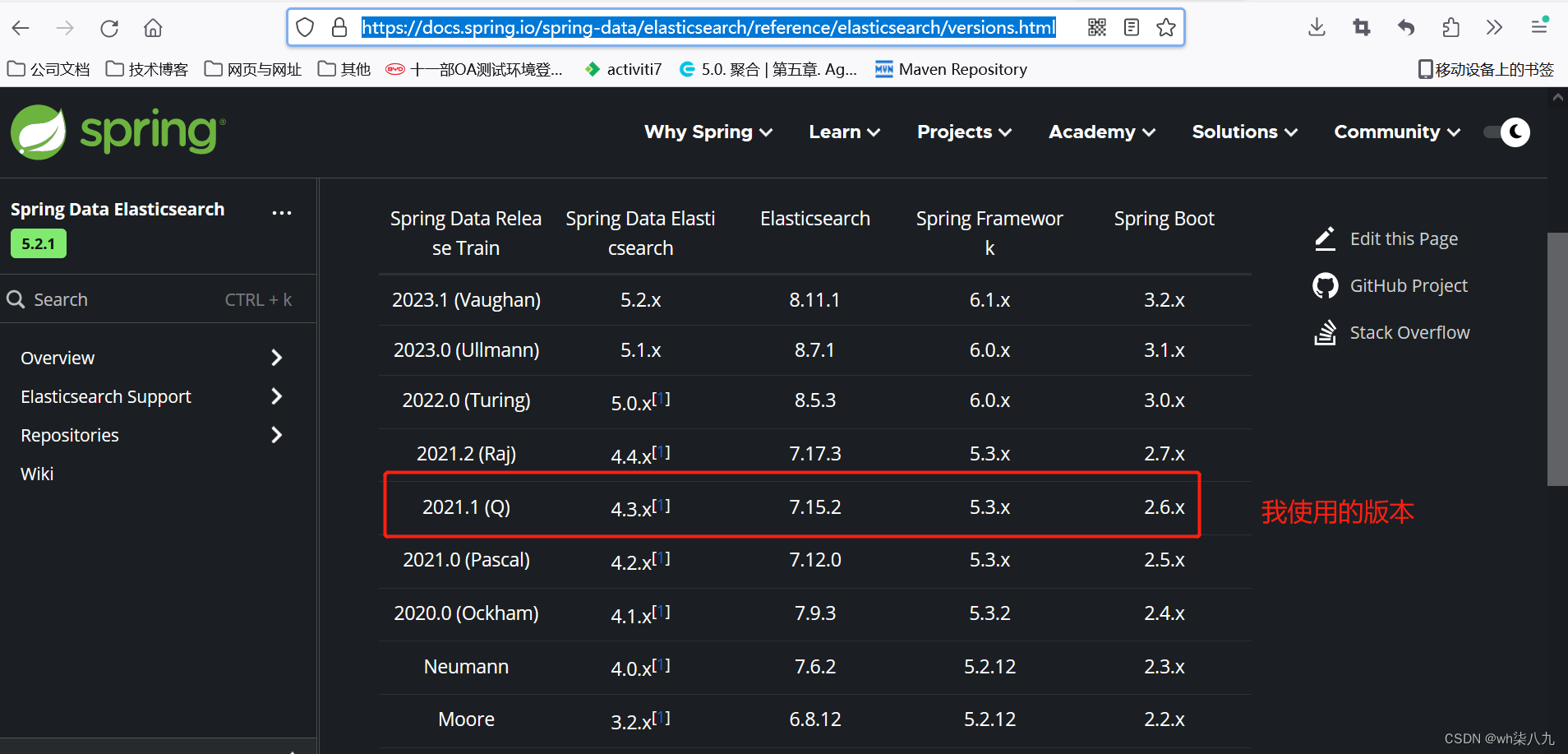Image resolution: width=1568 pixels, height=754 pixels.
Task: Open the downloads arrow icon
Action: point(1317,27)
